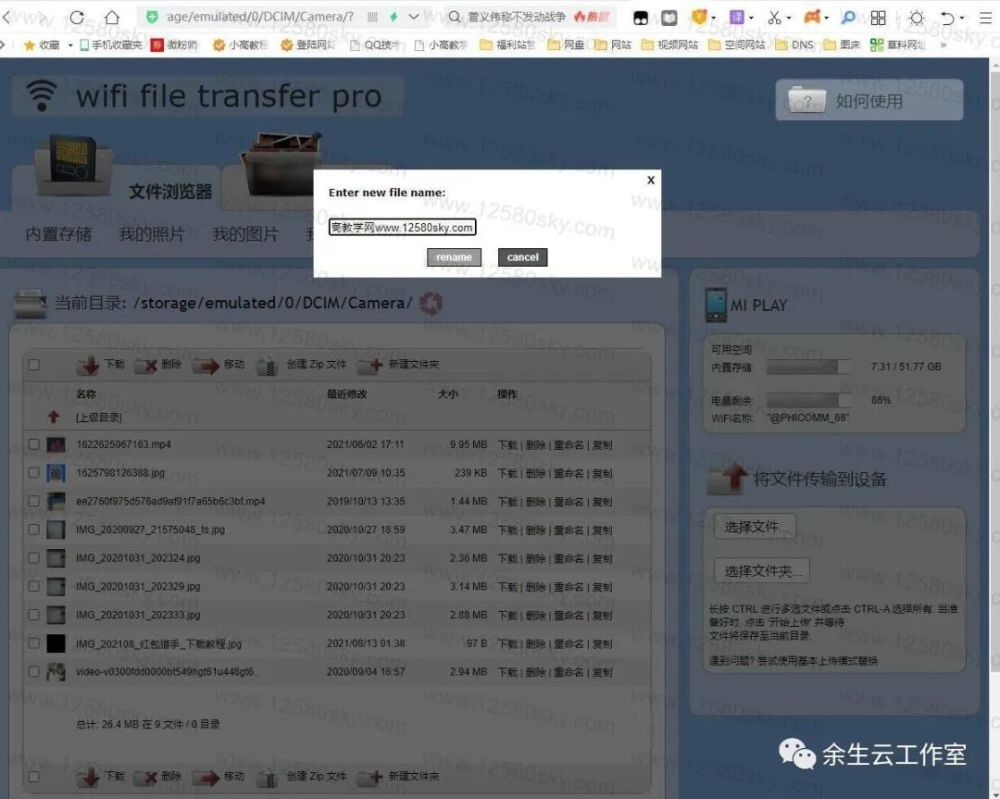
Task: Click the 选择文件夹 upload folder button
Action: (x=762, y=571)
